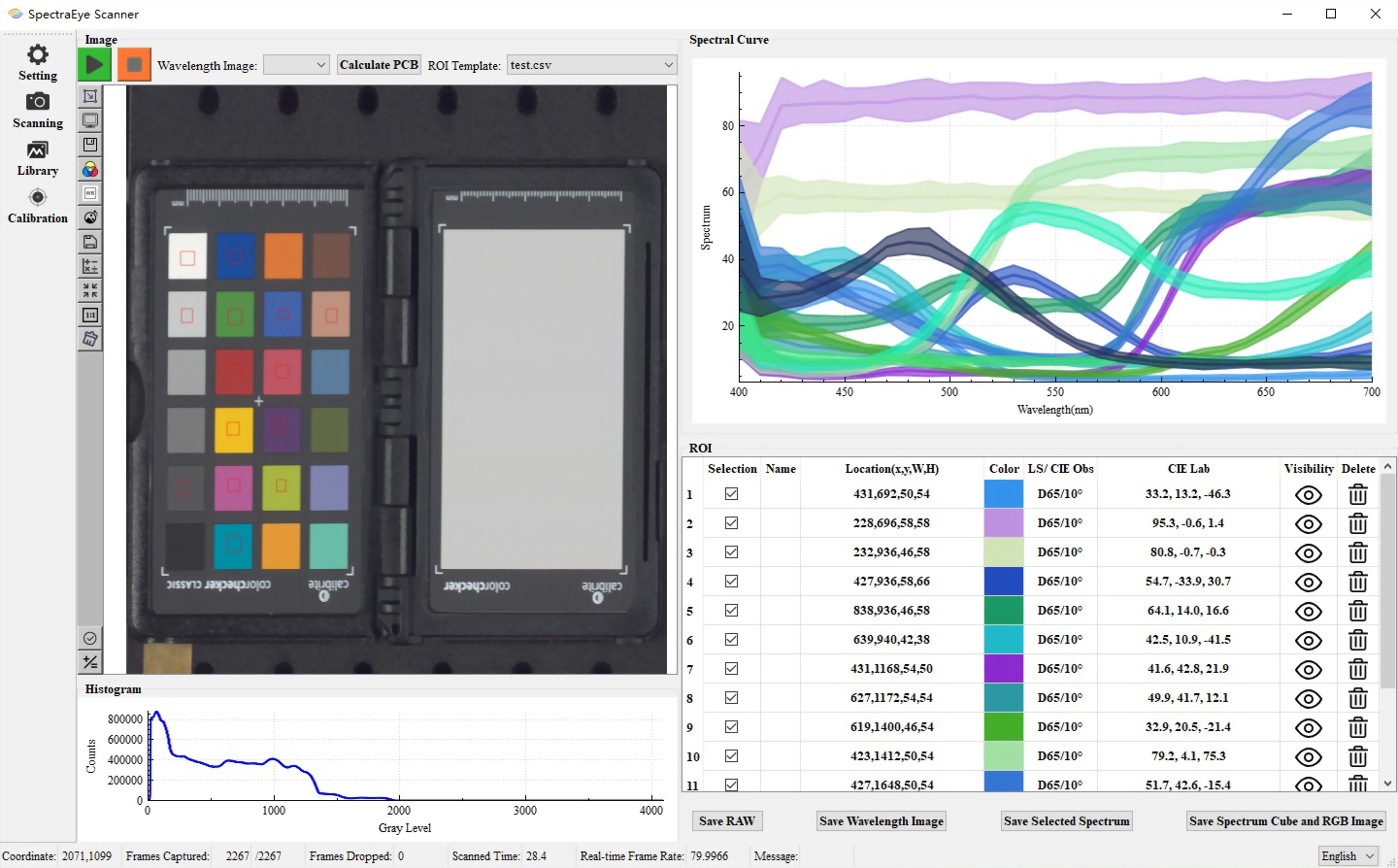Open the Wavelength Image dropdown
Image resolution: width=1398 pixels, height=868 pixels.
point(297,65)
